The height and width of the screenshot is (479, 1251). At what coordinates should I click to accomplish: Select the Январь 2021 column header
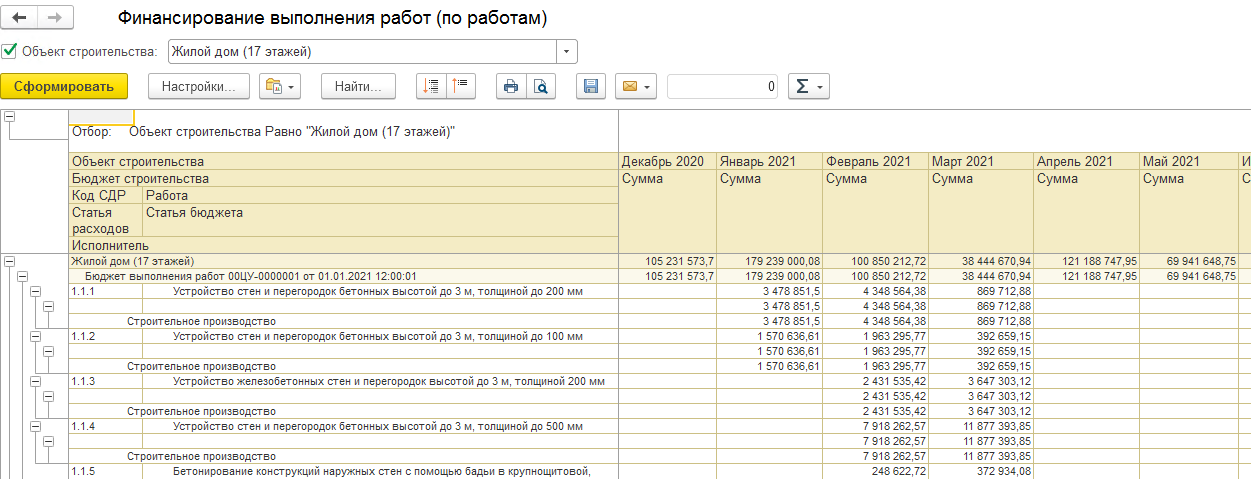click(x=769, y=161)
